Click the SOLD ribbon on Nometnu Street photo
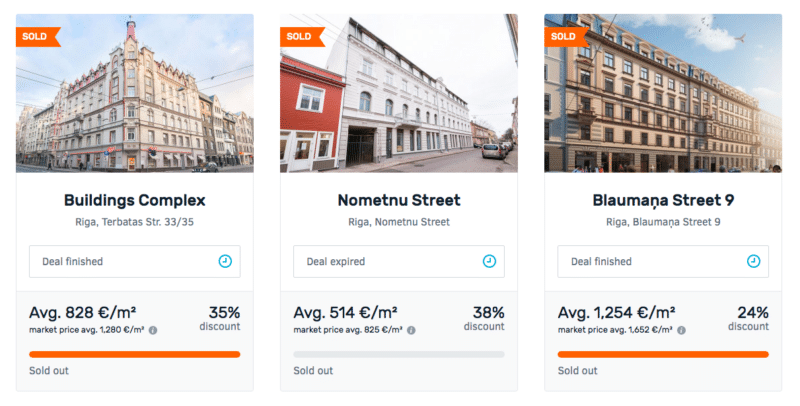This screenshot has width=800, height=406. pos(303,37)
